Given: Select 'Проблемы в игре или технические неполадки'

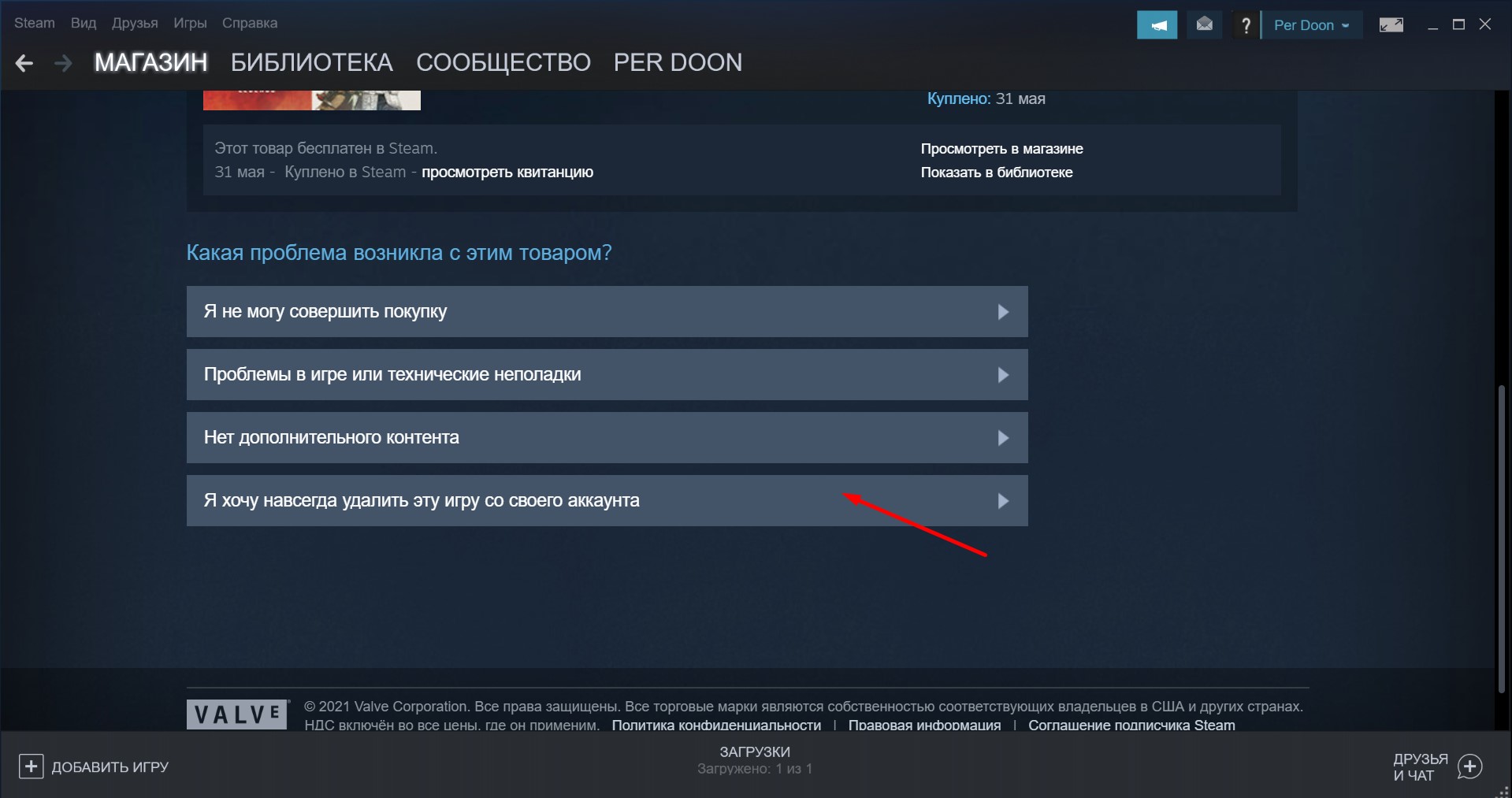Looking at the screenshot, I should [607, 374].
